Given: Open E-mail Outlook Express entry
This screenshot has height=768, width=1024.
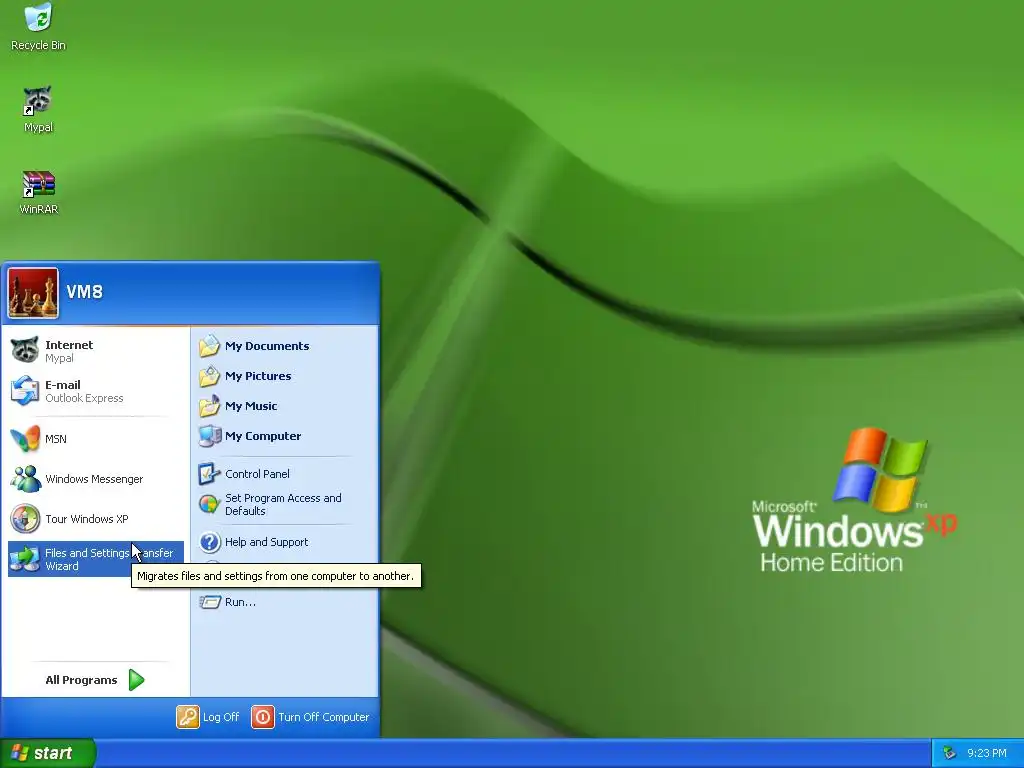Looking at the screenshot, I should [96, 391].
